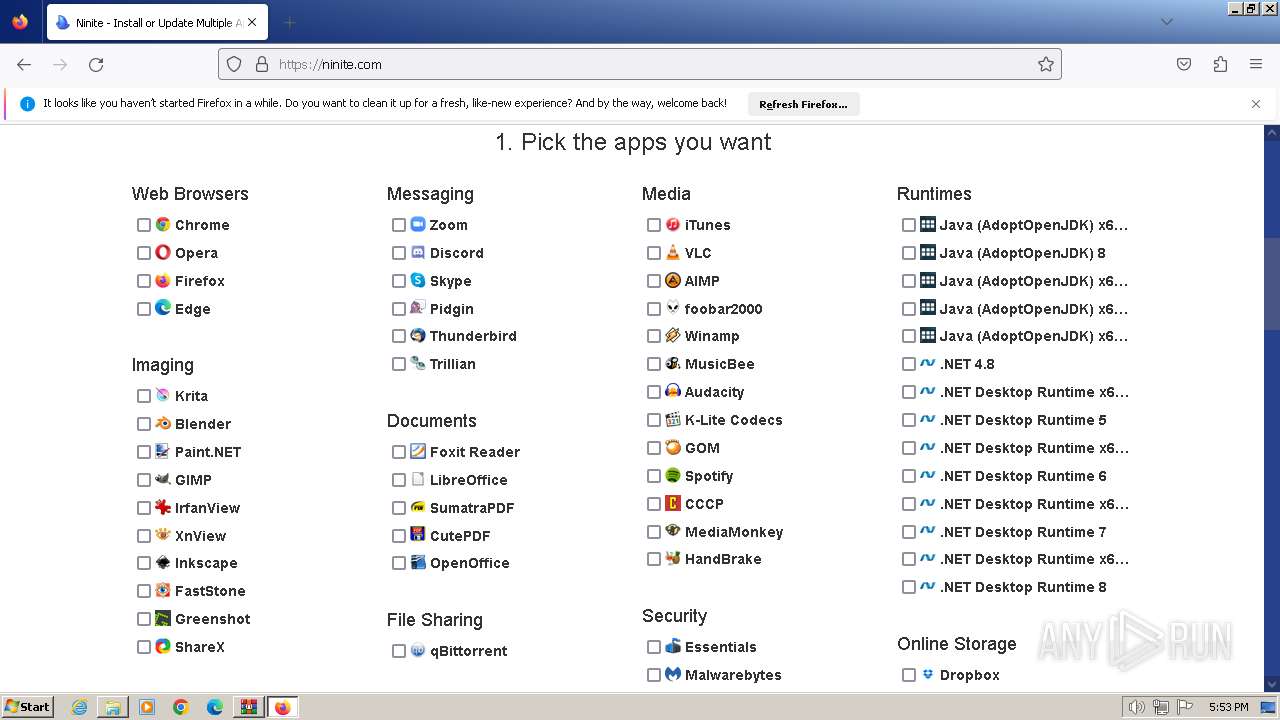The width and height of the screenshot is (1280, 720).
Task: Click the HandBrake app icon
Action: [673, 559]
